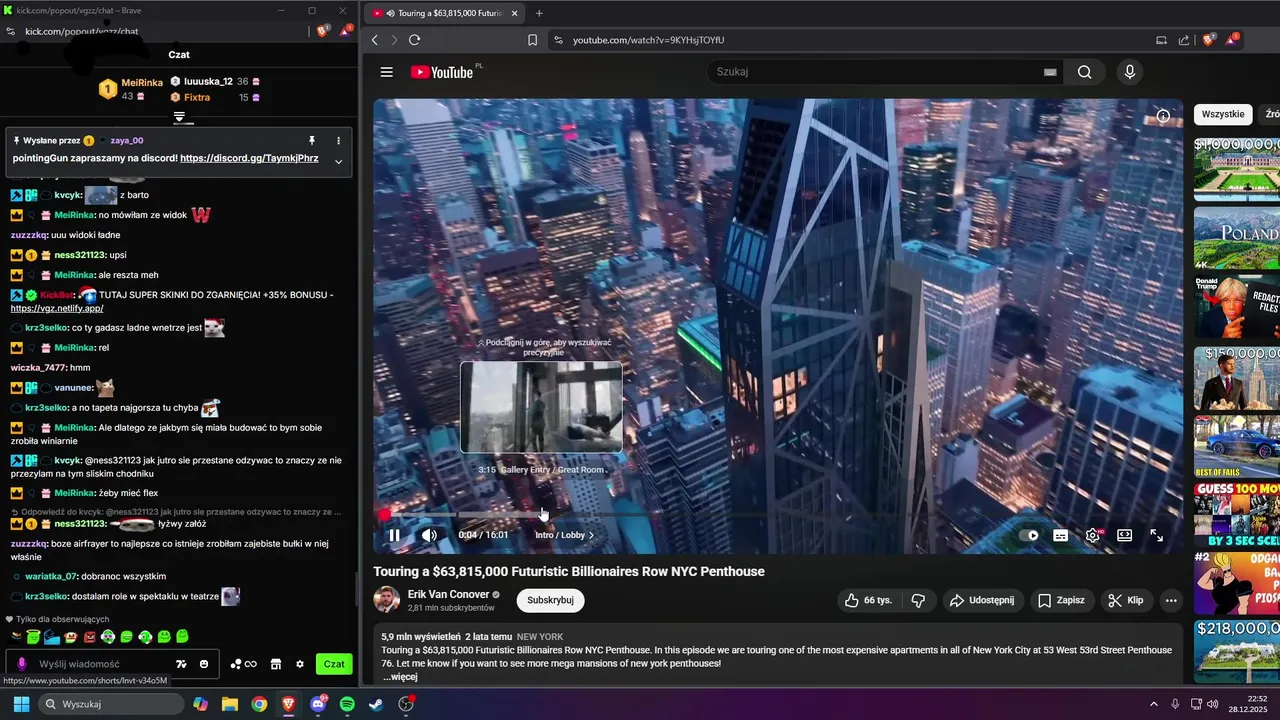Enter fullscreen in the video player
Viewport: 1280px width, 720px height.
[1156, 535]
